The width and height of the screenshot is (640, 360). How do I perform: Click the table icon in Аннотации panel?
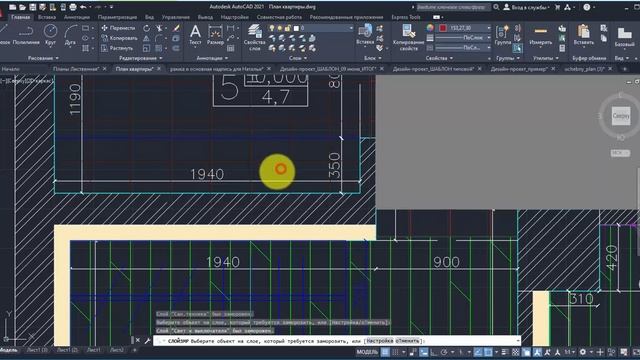pyautogui.click(x=231, y=48)
